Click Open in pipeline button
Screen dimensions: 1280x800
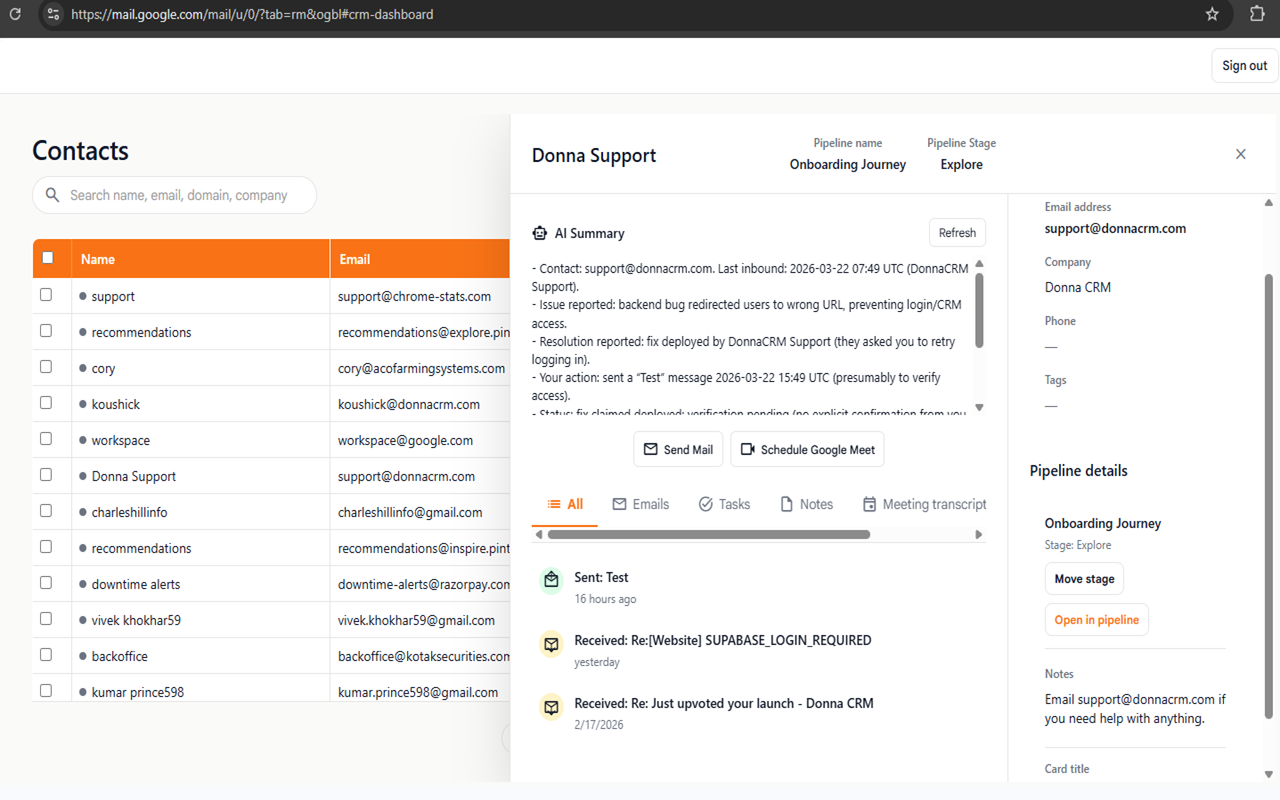tap(1096, 620)
